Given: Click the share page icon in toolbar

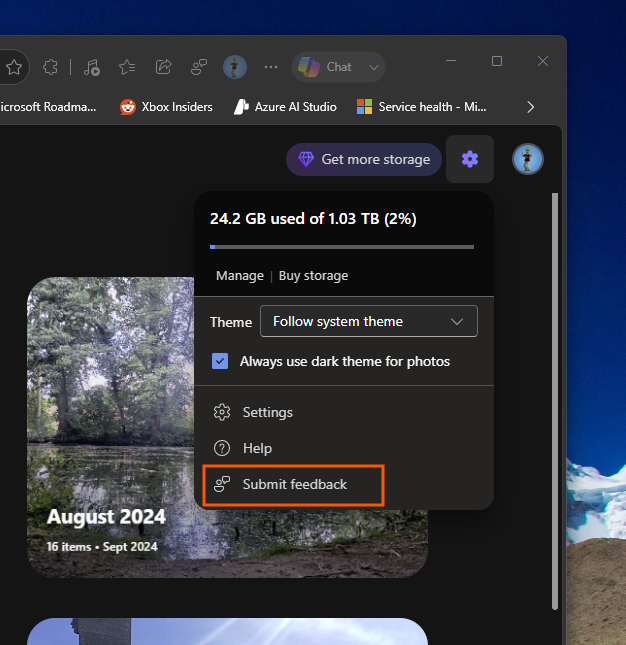Looking at the screenshot, I should tap(163, 67).
